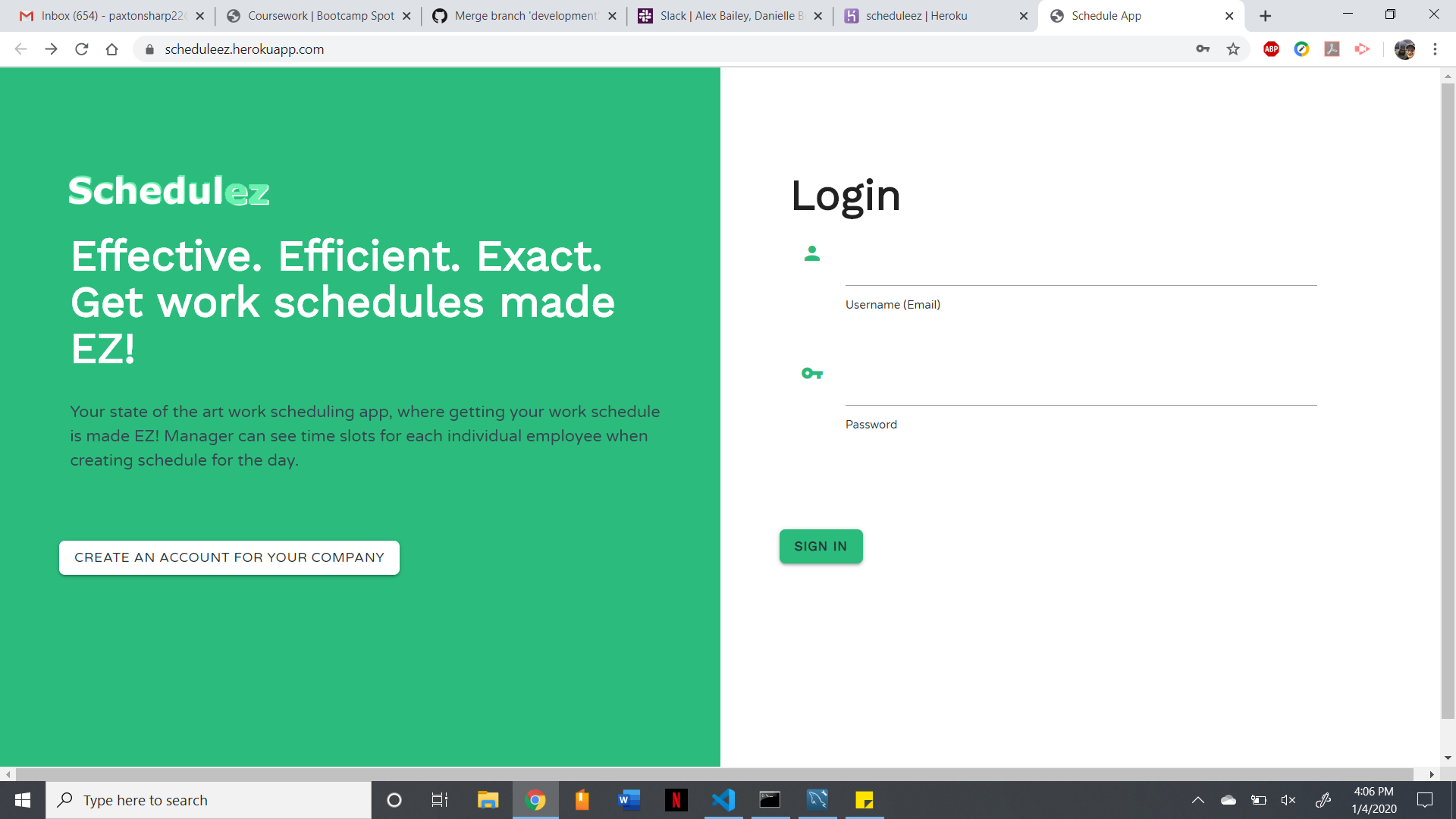This screenshot has height=819, width=1456.
Task: Click the browser back navigation arrow
Action: click(x=21, y=49)
